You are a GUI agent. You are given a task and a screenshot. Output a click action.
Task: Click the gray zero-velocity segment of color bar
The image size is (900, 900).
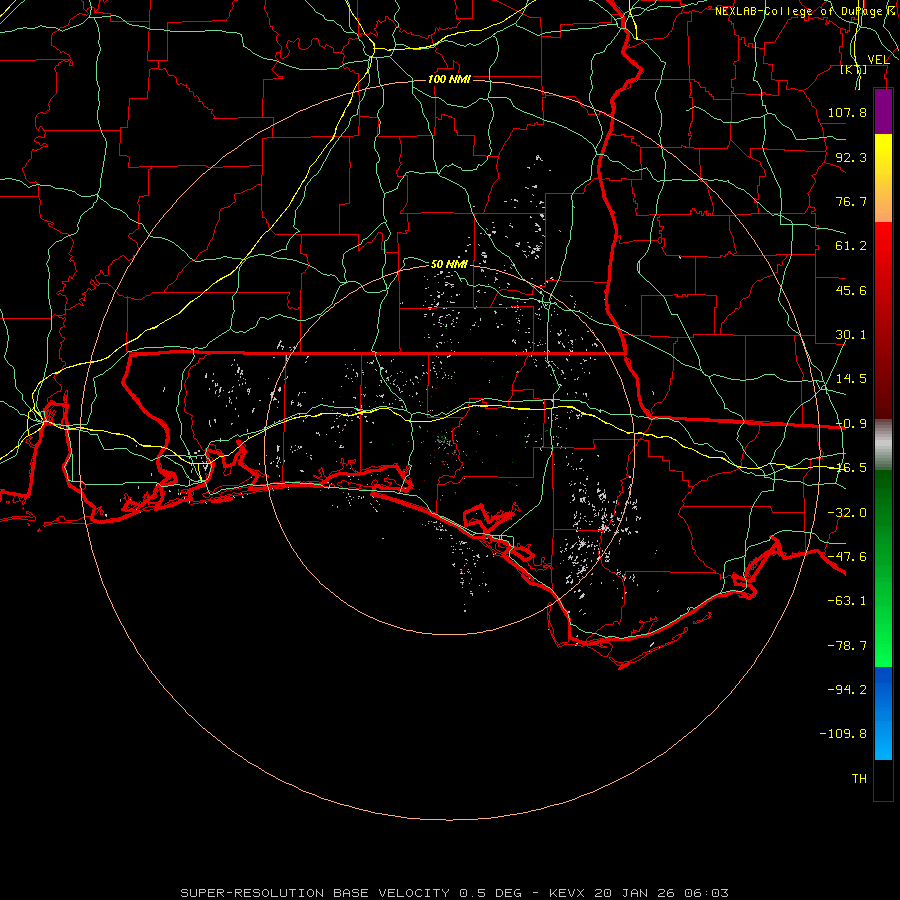[883, 444]
